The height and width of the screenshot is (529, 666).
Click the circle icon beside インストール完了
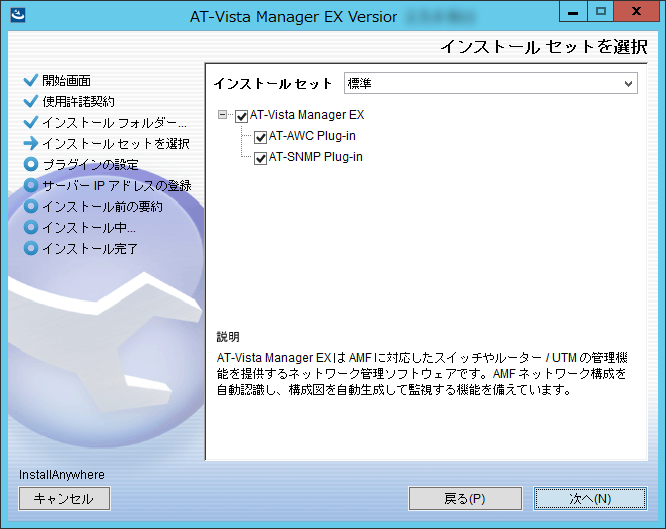click(x=30, y=248)
